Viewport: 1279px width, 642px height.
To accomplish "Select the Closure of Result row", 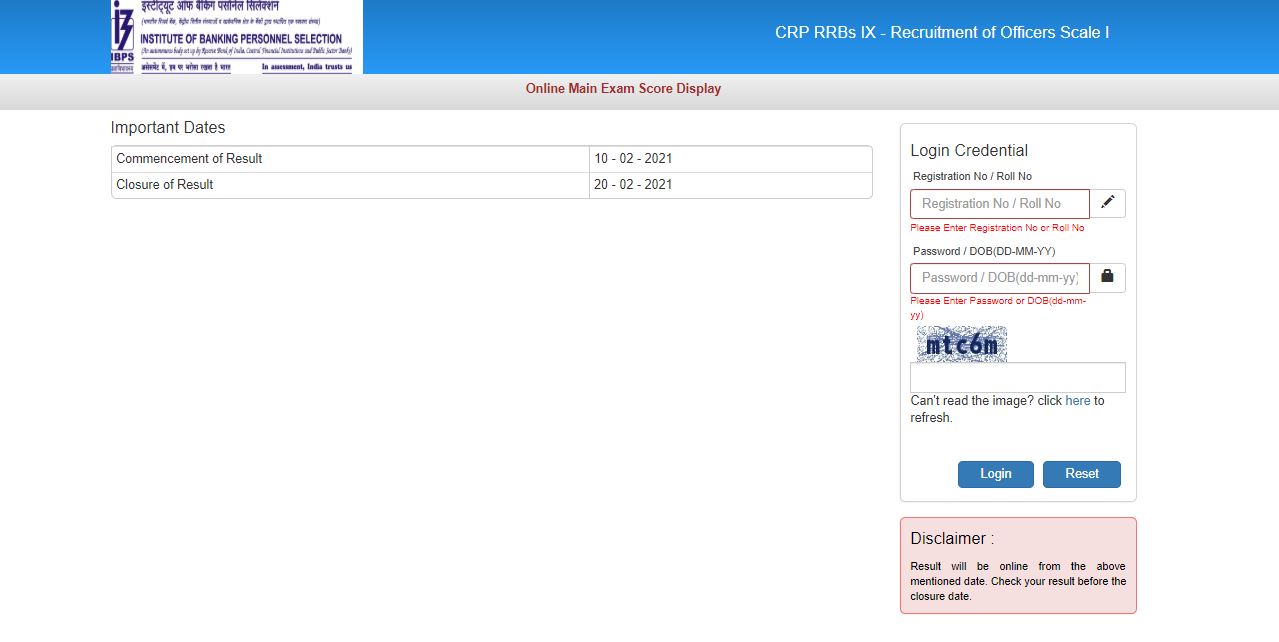I will (x=350, y=184).
